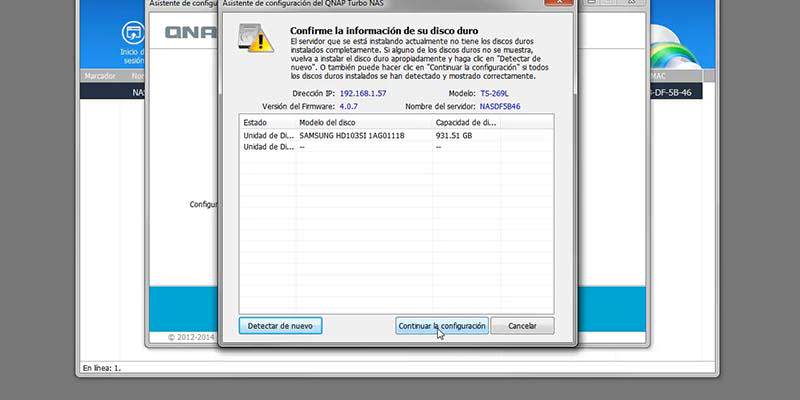Viewport: 800px width, 400px height.
Task: Sort by Modelo del disco column header
Action: point(364,122)
